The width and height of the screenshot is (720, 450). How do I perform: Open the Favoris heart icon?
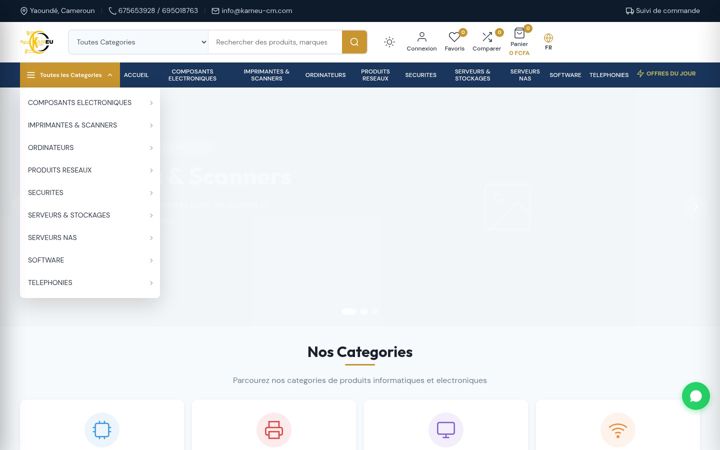tap(454, 37)
